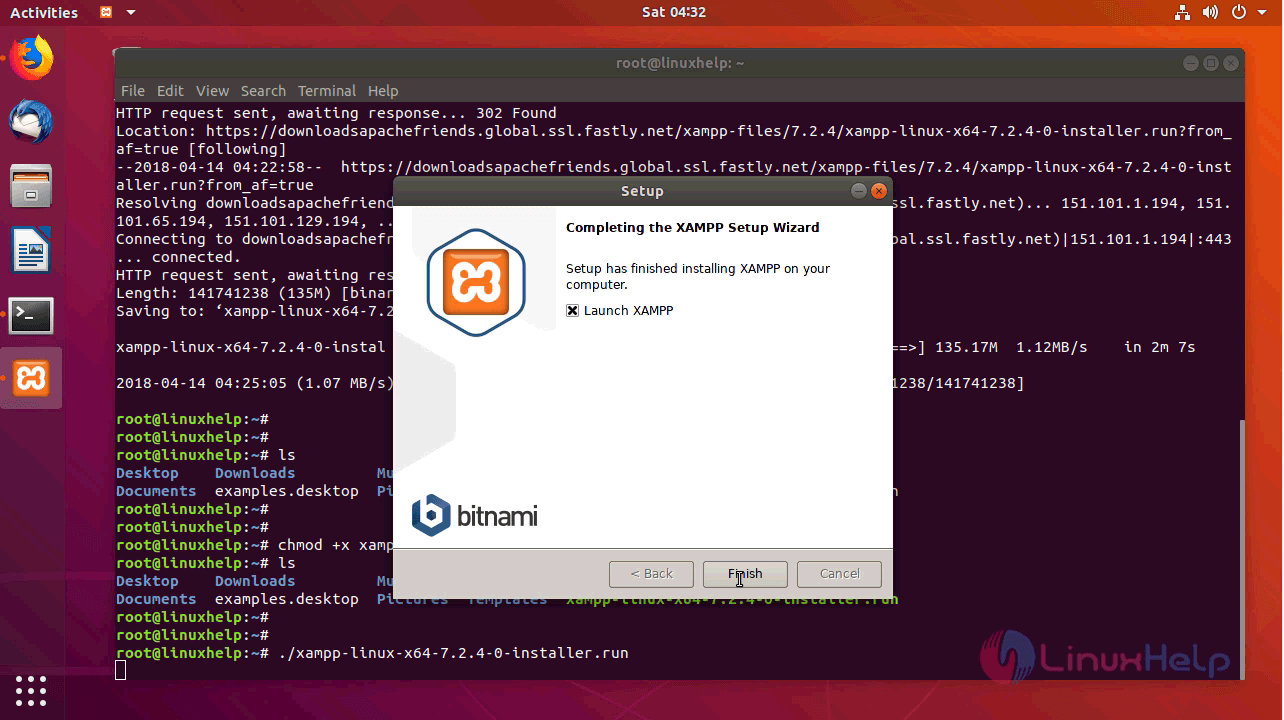1284x720 pixels.
Task: Click './xampp-linux-x64-7.2.4-0-installer.run' command text
Action: pos(453,653)
